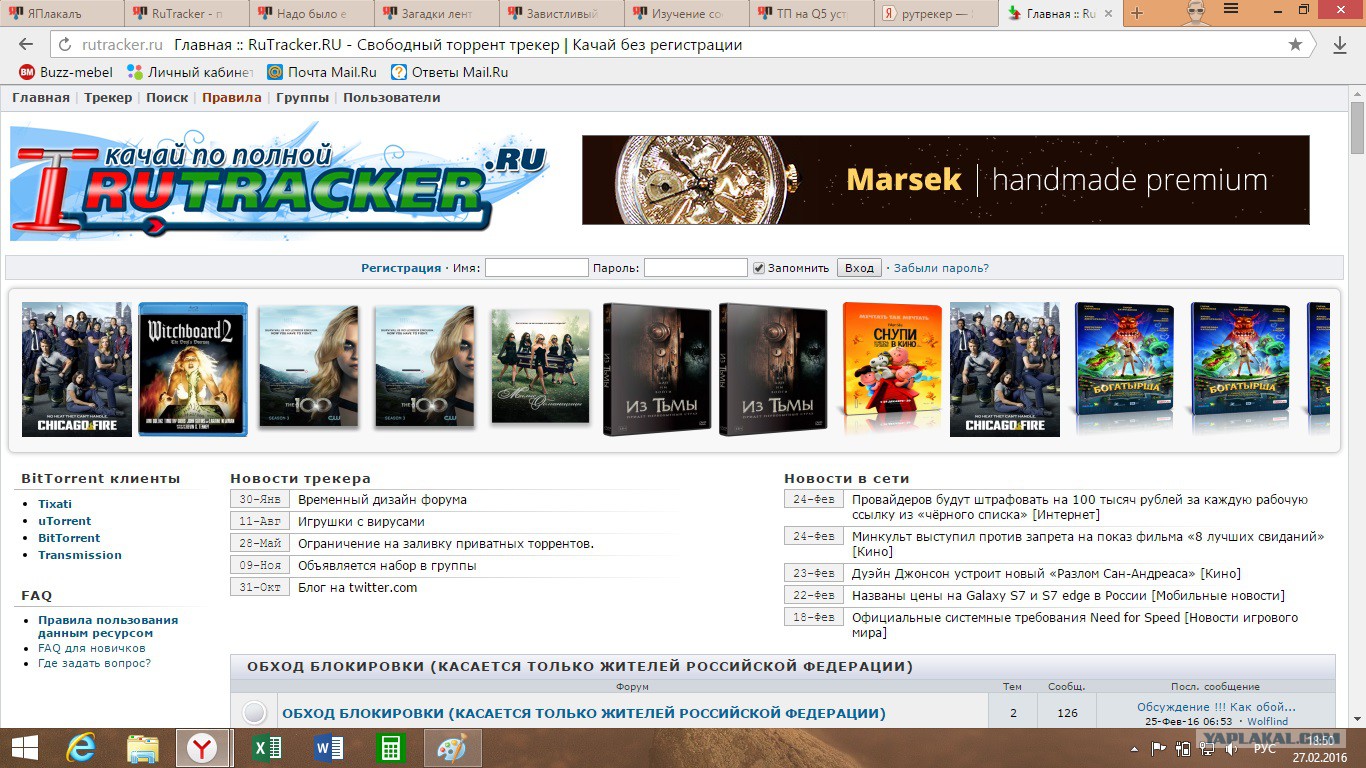The image size is (1366, 768).
Task: Open news Блог на twitter.com
Action: [357, 587]
